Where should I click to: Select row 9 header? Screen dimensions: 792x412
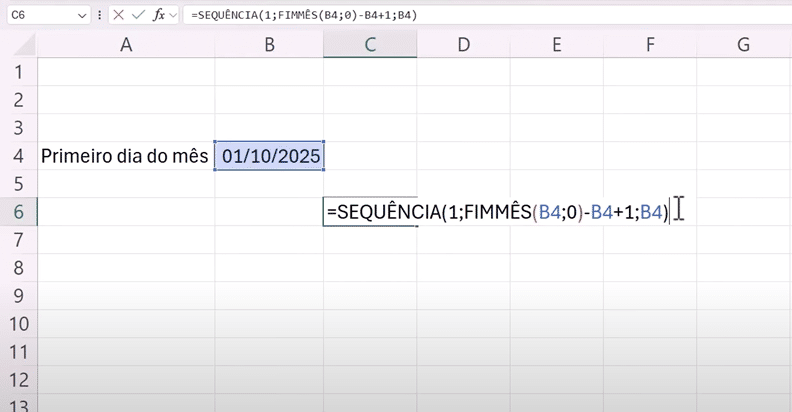click(19, 295)
